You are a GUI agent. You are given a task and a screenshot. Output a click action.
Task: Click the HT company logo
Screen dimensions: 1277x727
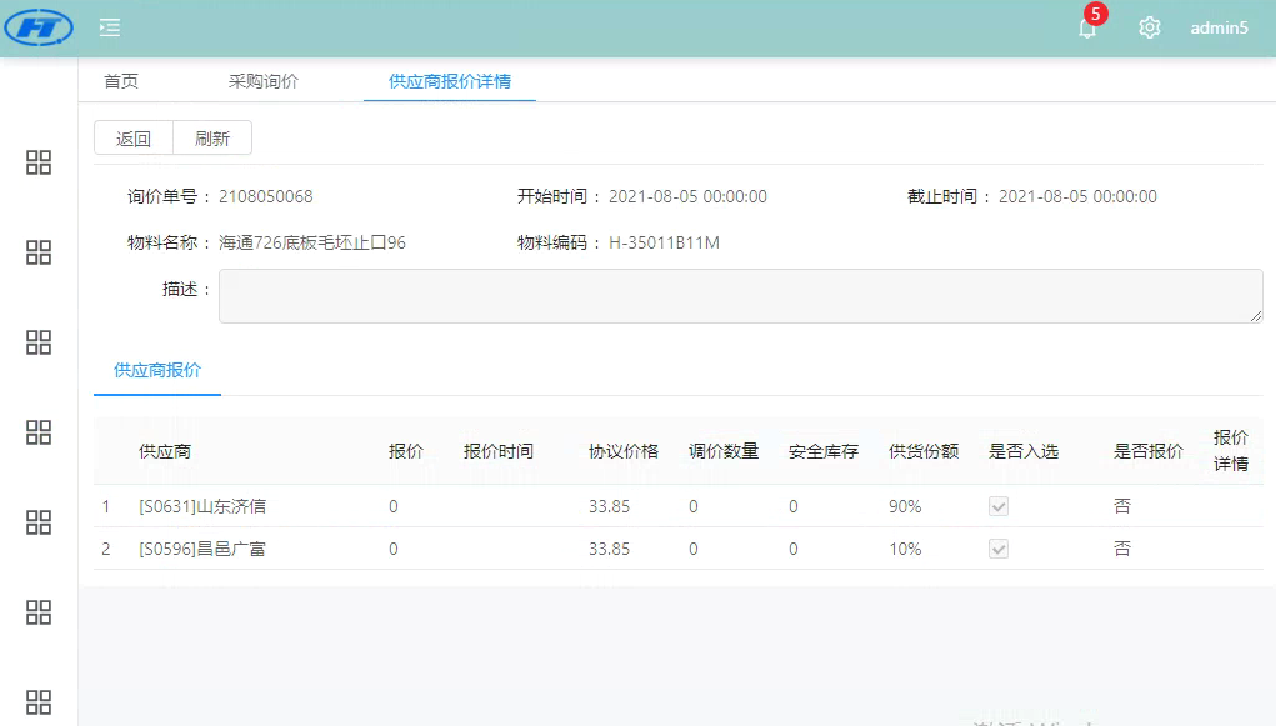[x=40, y=28]
